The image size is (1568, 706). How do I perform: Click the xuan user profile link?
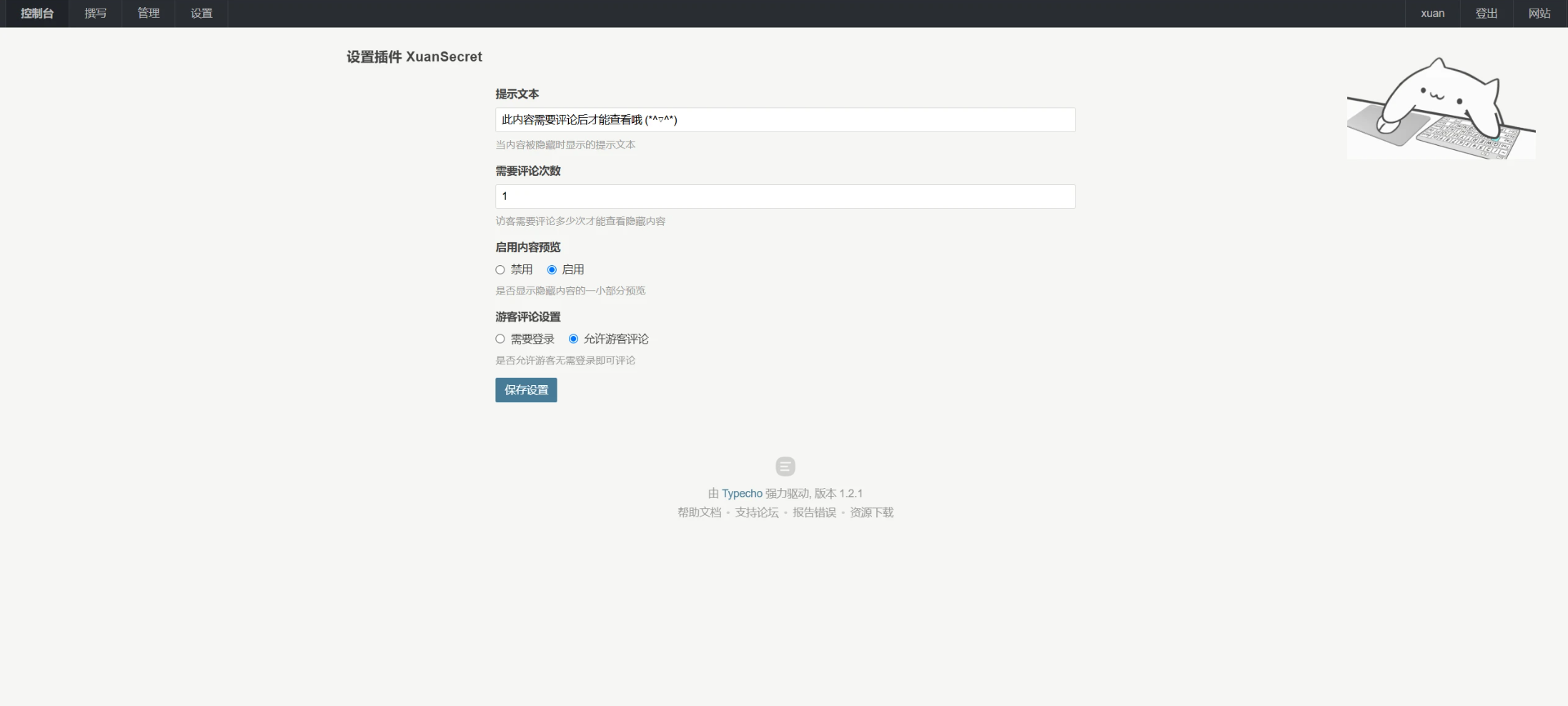(x=1432, y=14)
